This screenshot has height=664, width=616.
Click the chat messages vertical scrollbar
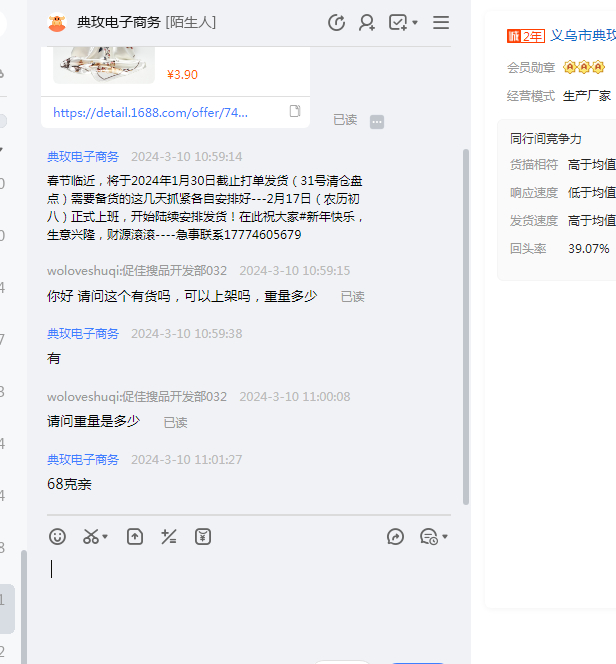(x=466, y=326)
